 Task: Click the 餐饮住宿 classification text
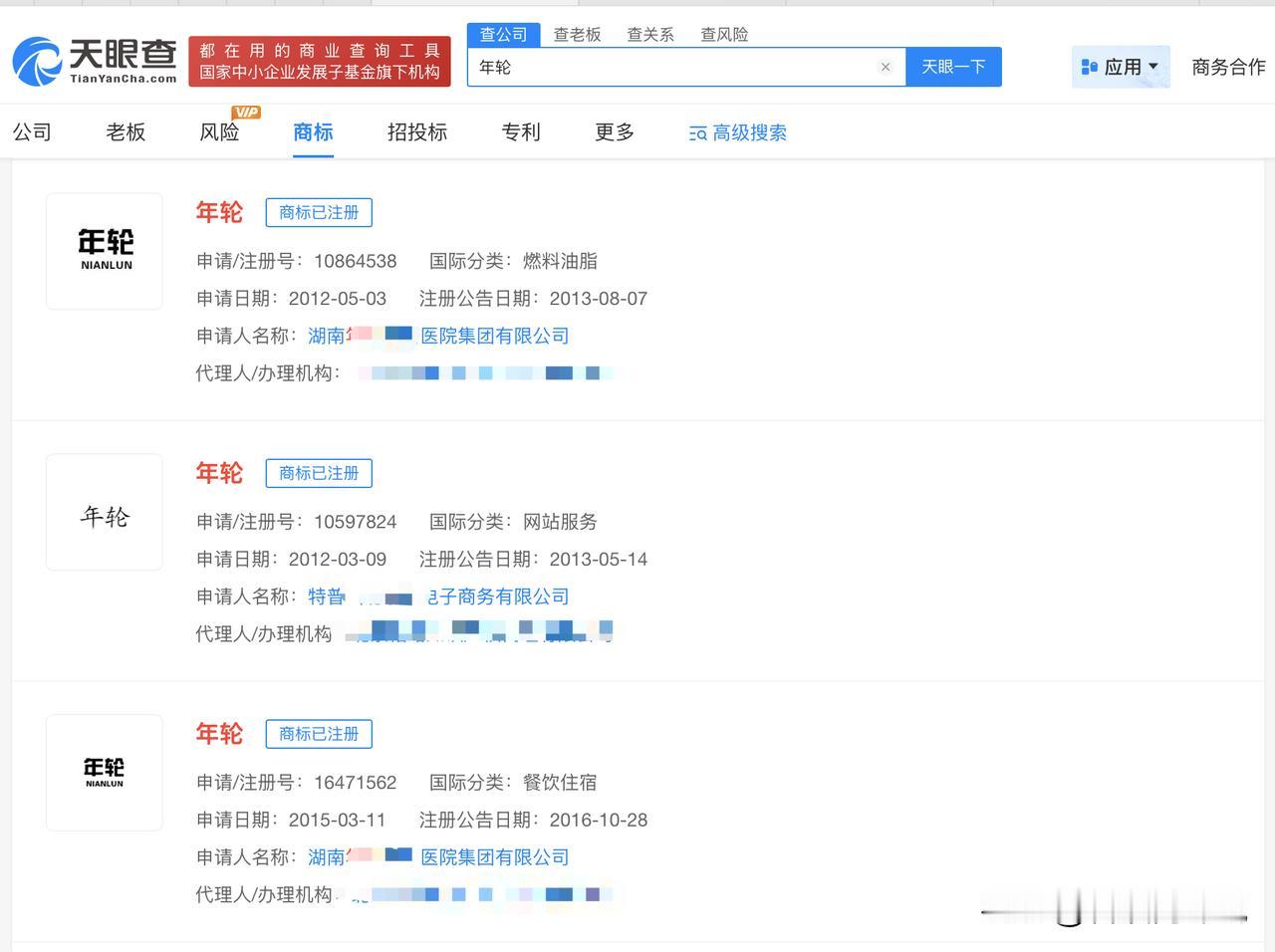click(x=560, y=783)
